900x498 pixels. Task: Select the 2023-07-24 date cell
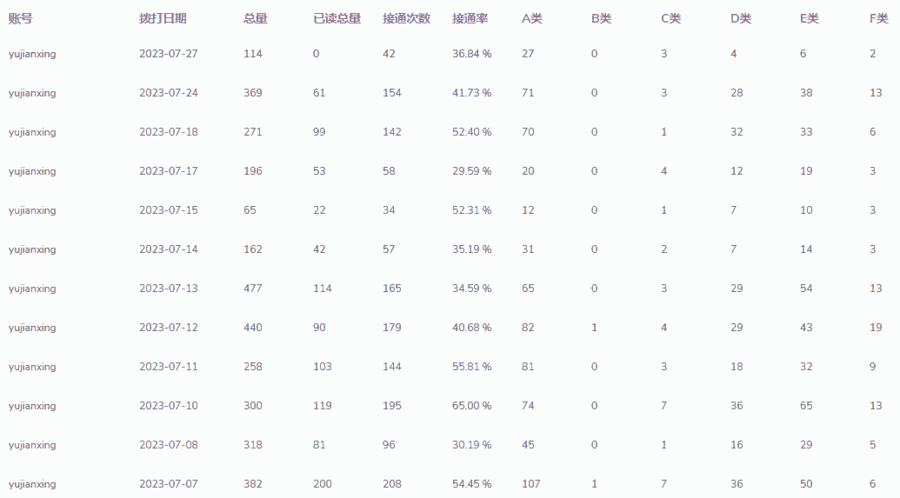(168, 93)
